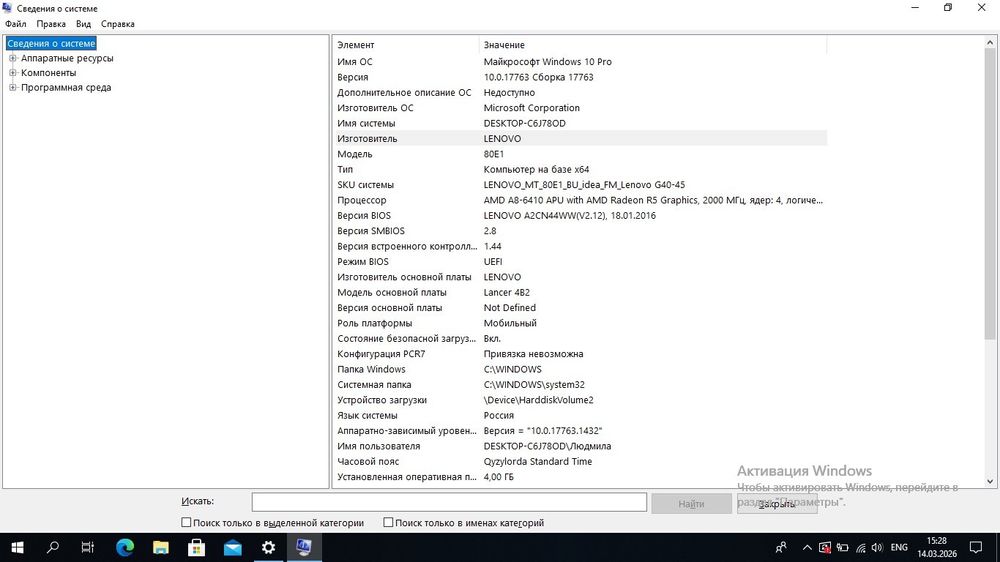Select the Изготовитель ОС row
The height and width of the screenshot is (562, 1000).
point(580,108)
